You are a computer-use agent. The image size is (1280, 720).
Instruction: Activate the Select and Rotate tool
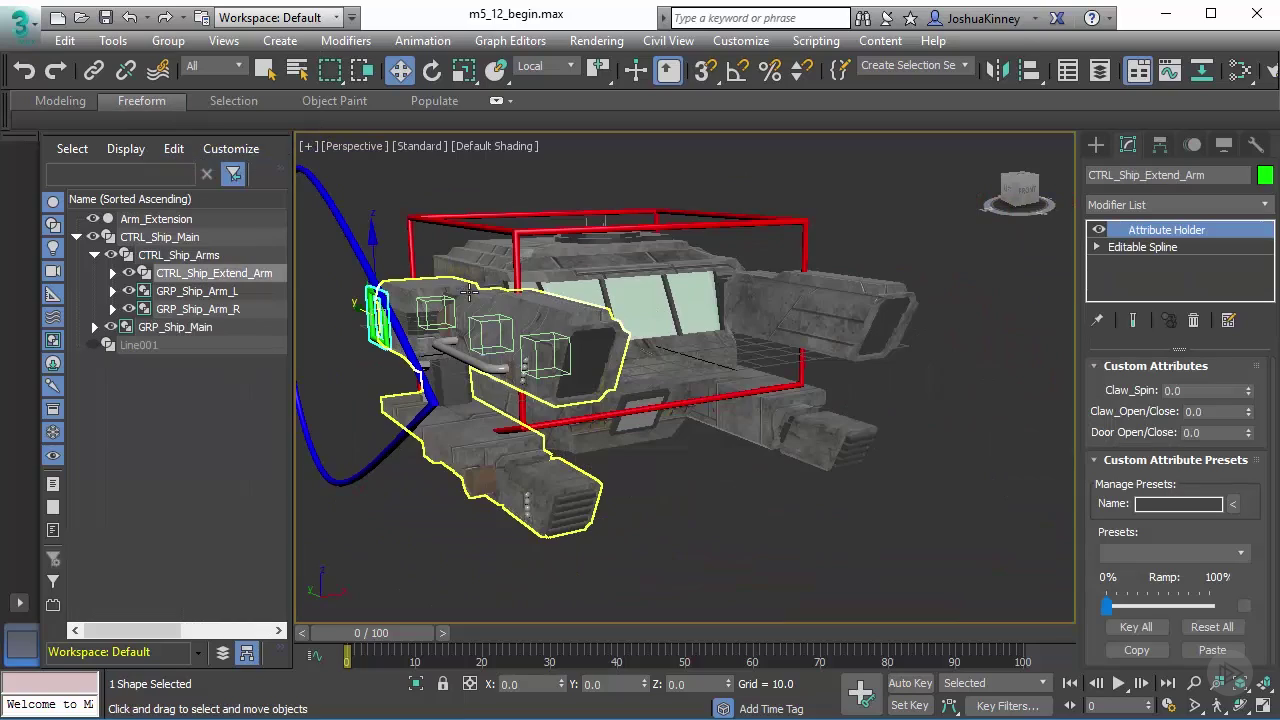pos(432,70)
